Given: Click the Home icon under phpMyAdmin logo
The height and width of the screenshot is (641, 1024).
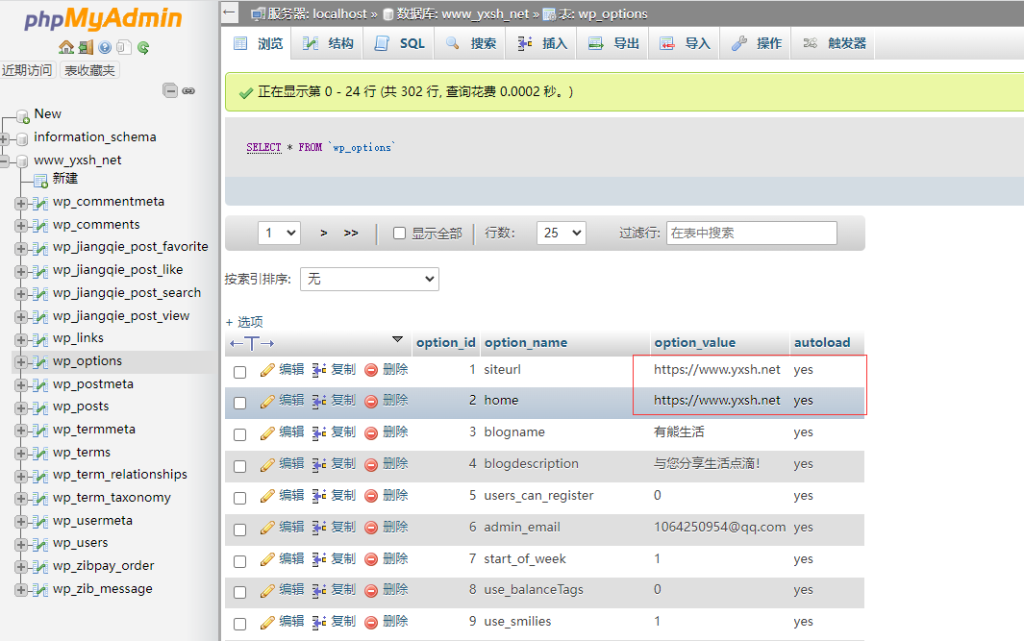Looking at the screenshot, I should coord(66,47).
